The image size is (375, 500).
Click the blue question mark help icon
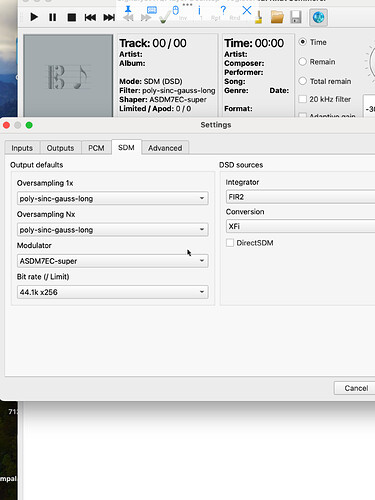pos(223,10)
